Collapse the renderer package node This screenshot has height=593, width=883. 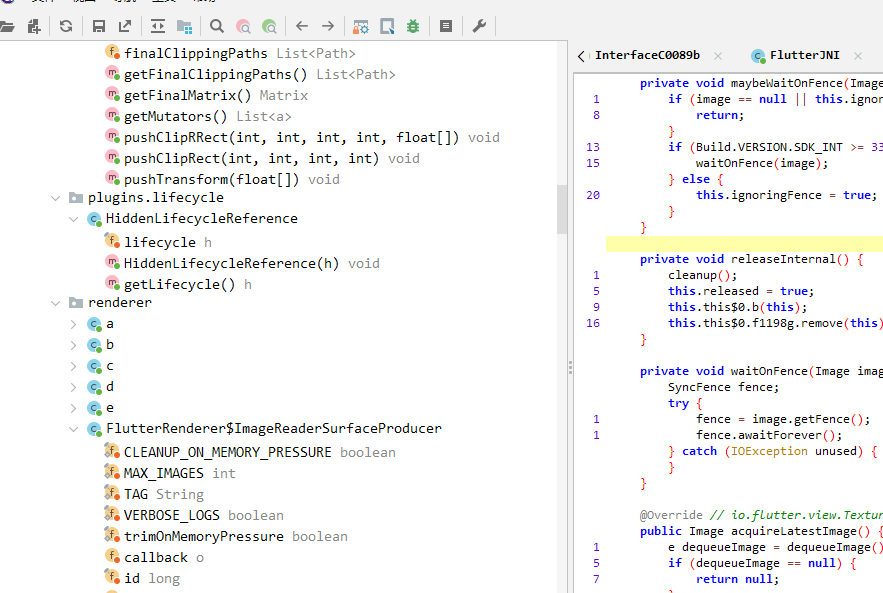point(55,303)
